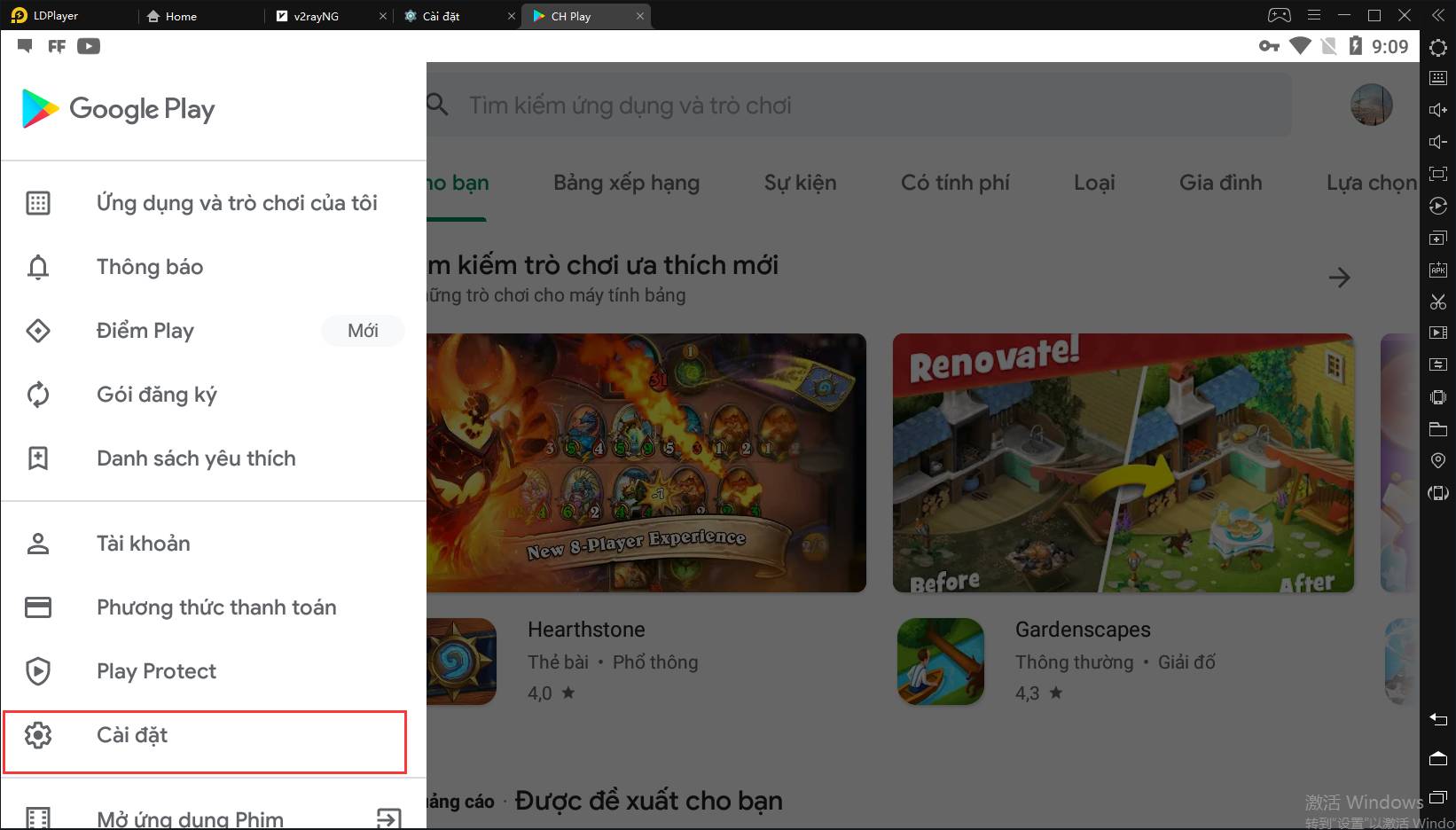This screenshot has height=830, width=1456.
Task: Collapse LDPlayer side toolbar chevron
Action: pyautogui.click(x=1438, y=15)
